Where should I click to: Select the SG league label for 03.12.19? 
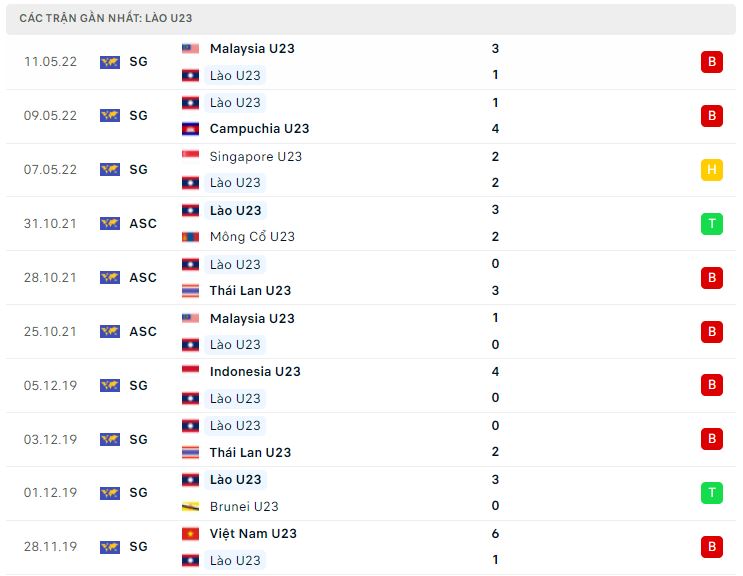(x=138, y=440)
